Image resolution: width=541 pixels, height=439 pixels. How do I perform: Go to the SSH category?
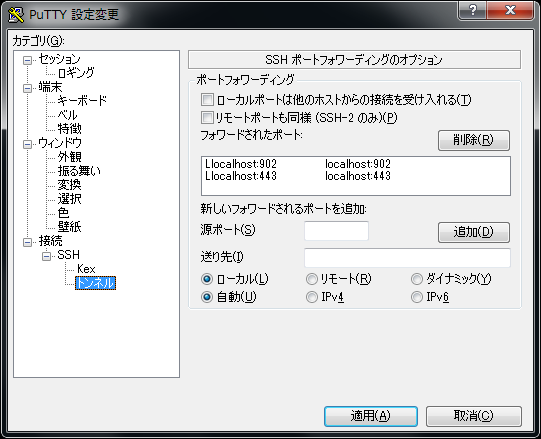tap(69, 255)
